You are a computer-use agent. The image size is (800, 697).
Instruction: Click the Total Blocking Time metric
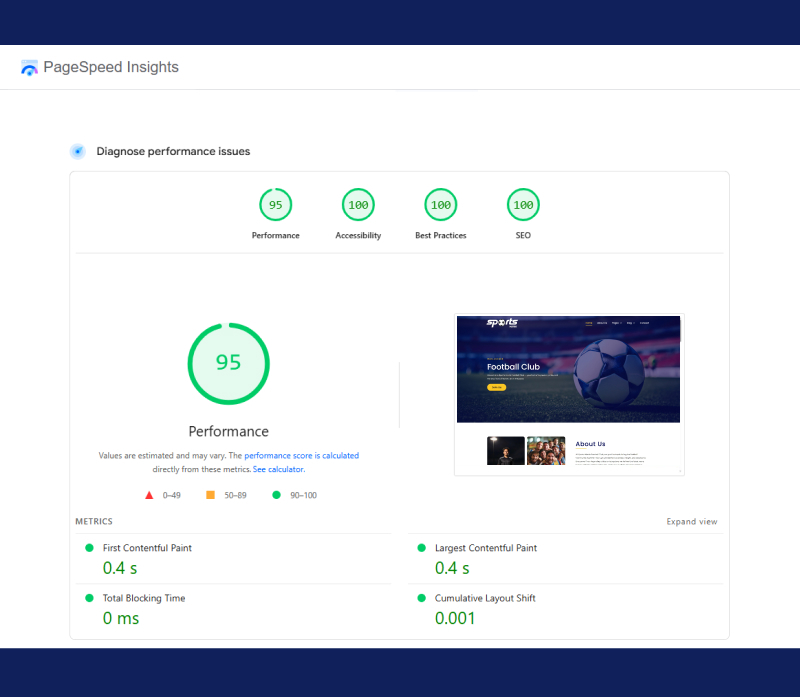click(x=143, y=598)
